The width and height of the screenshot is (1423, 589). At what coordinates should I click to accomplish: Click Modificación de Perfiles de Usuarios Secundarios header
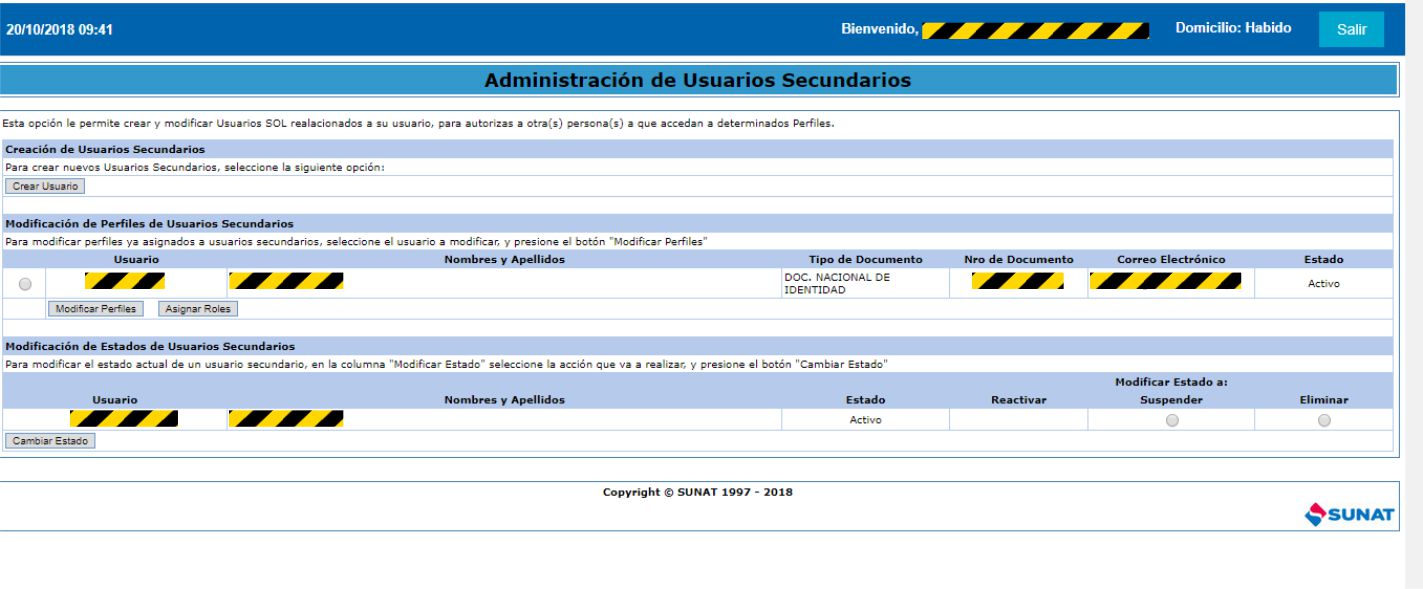tap(149, 223)
